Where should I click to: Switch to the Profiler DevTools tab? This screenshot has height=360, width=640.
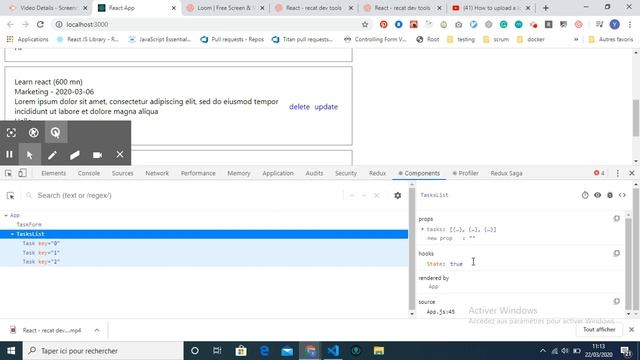coord(465,173)
